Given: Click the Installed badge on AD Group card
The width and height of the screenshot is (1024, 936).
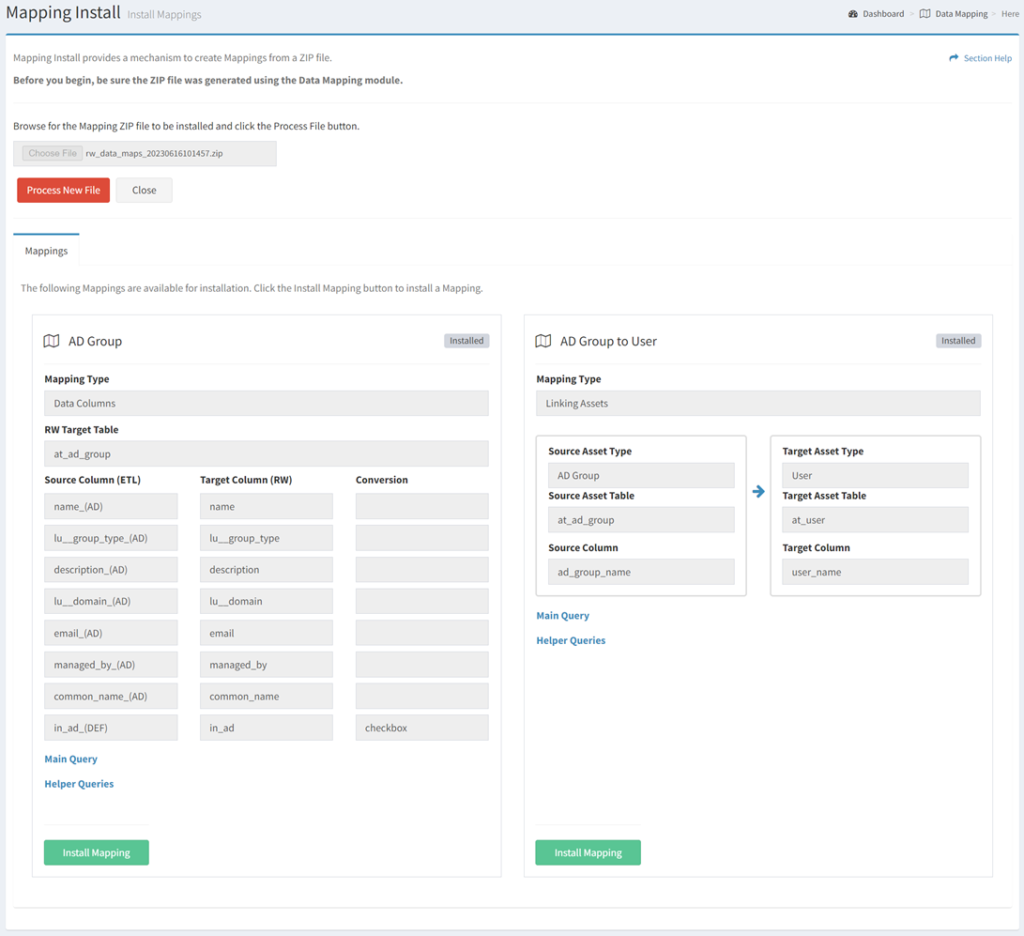Looking at the screenshot, I should [x=466, y=340].
